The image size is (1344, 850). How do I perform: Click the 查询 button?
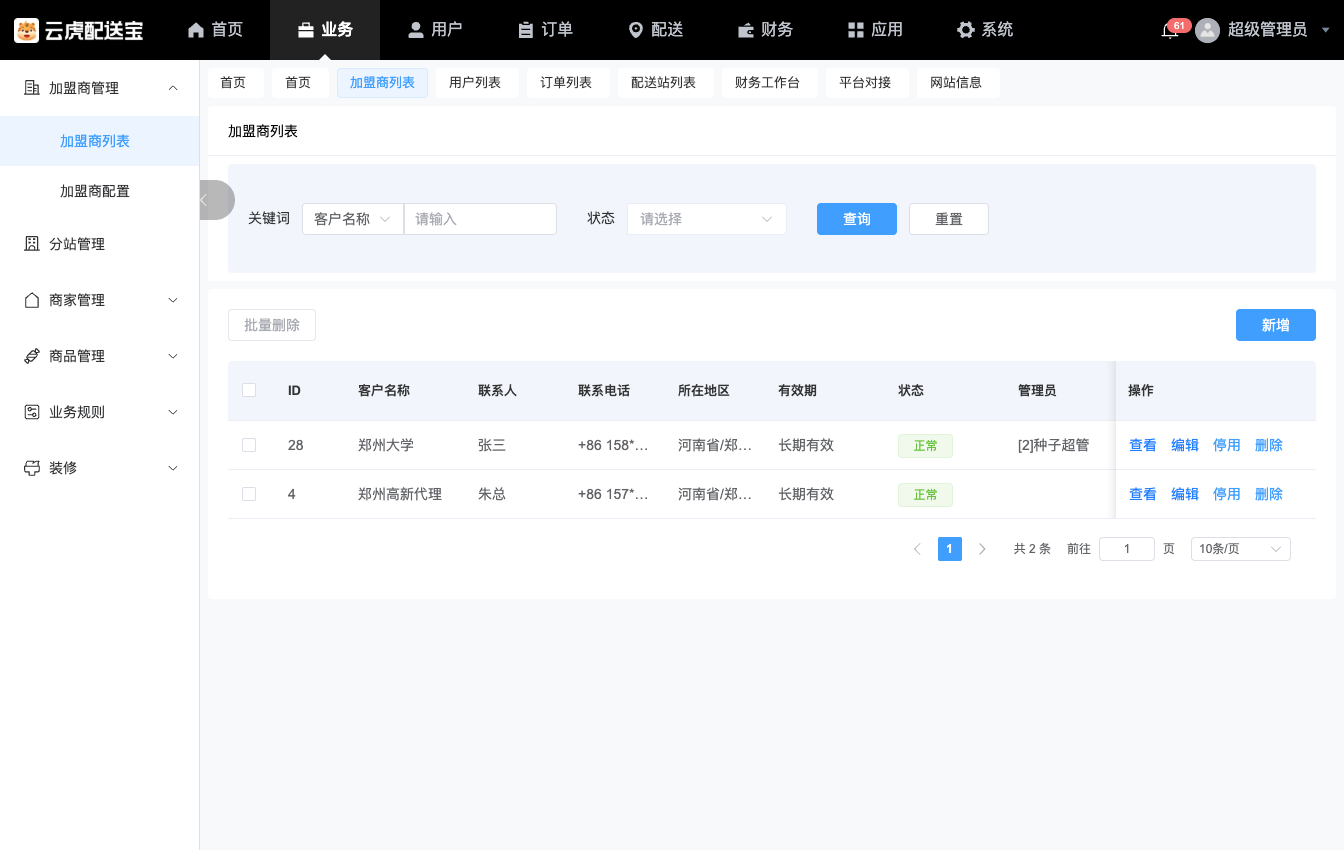[857, 219]
